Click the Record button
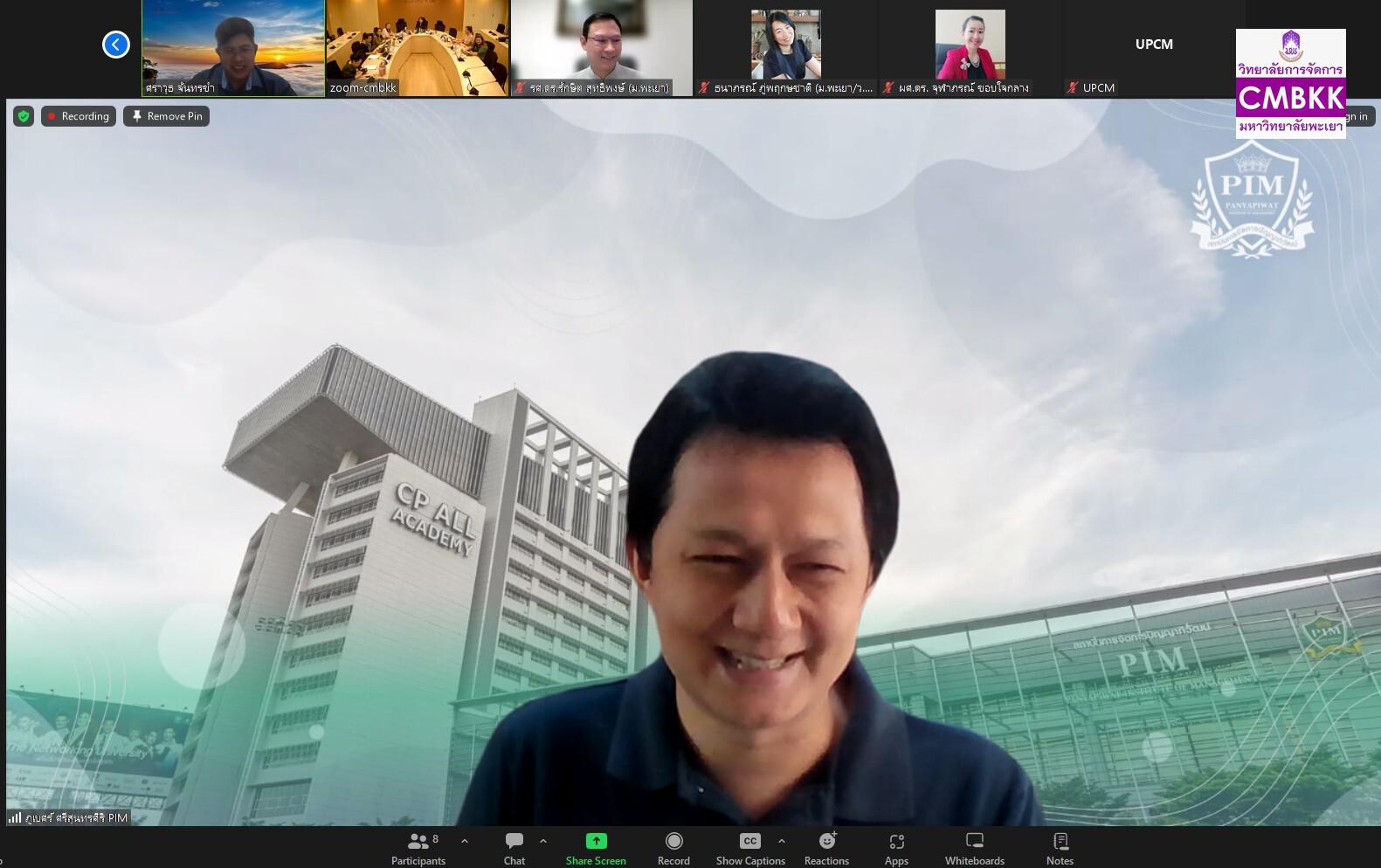 point(673,848)
